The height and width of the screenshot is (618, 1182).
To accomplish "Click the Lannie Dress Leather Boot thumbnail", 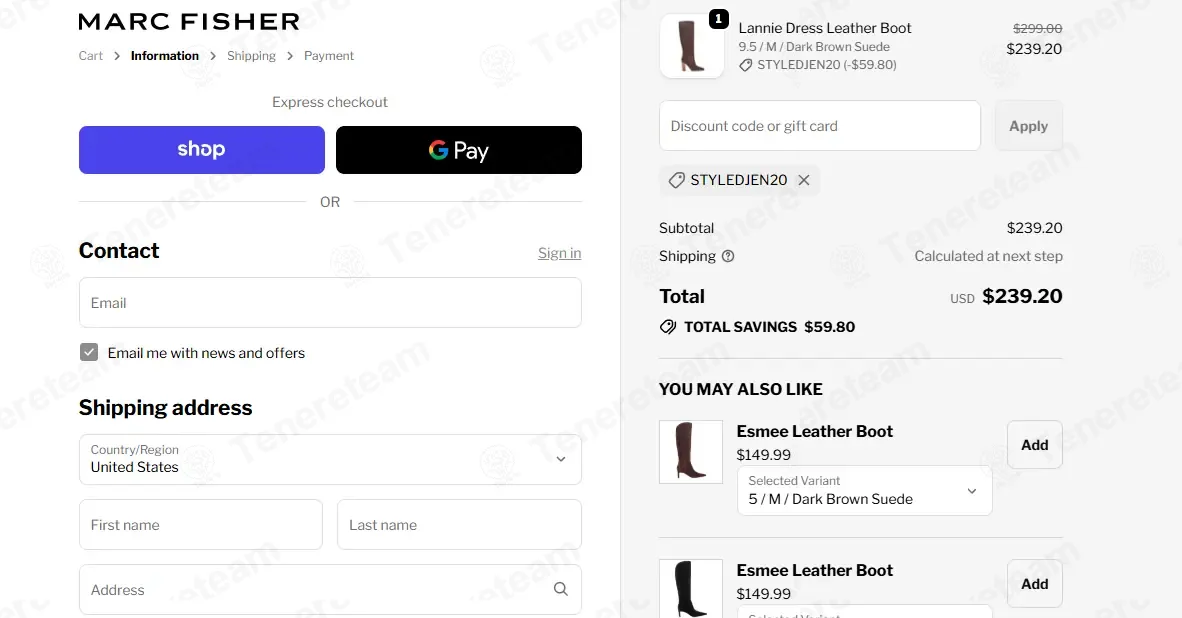I will click(x=691, y=46).
